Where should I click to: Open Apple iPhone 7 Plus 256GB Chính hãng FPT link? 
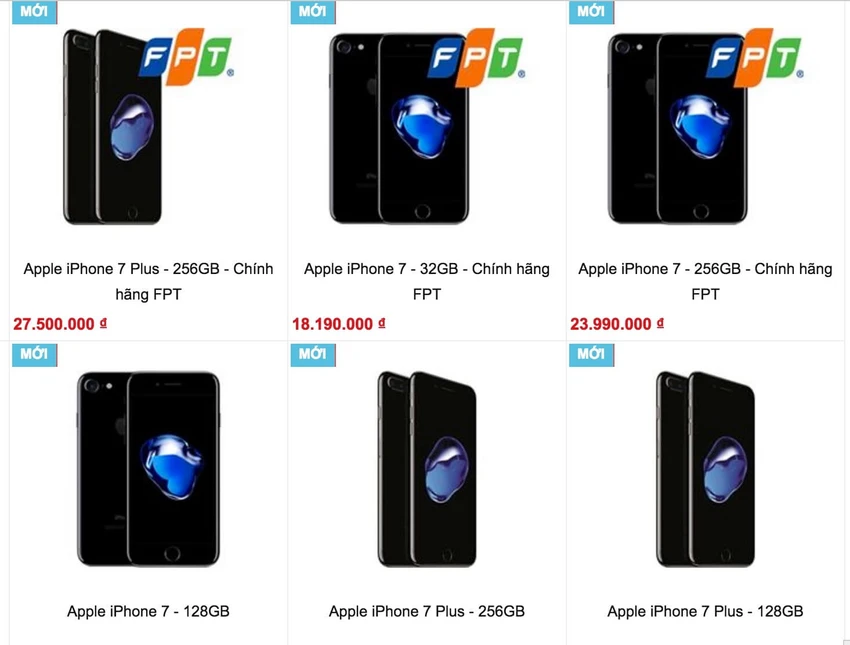[148, 281]
